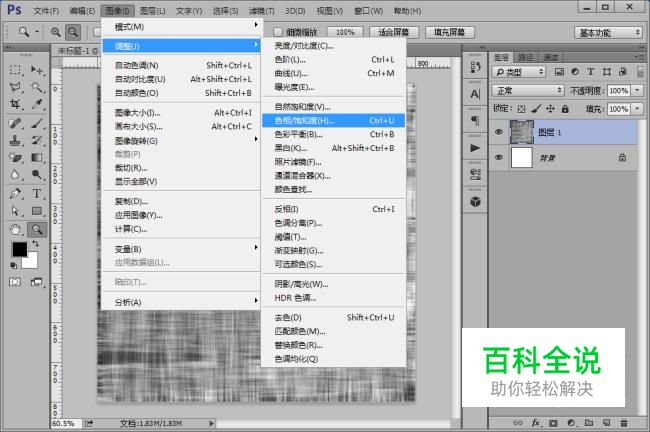Open the File menu
Image resolution: width=650 pixels, height=432 pixels.
point(46,10)
